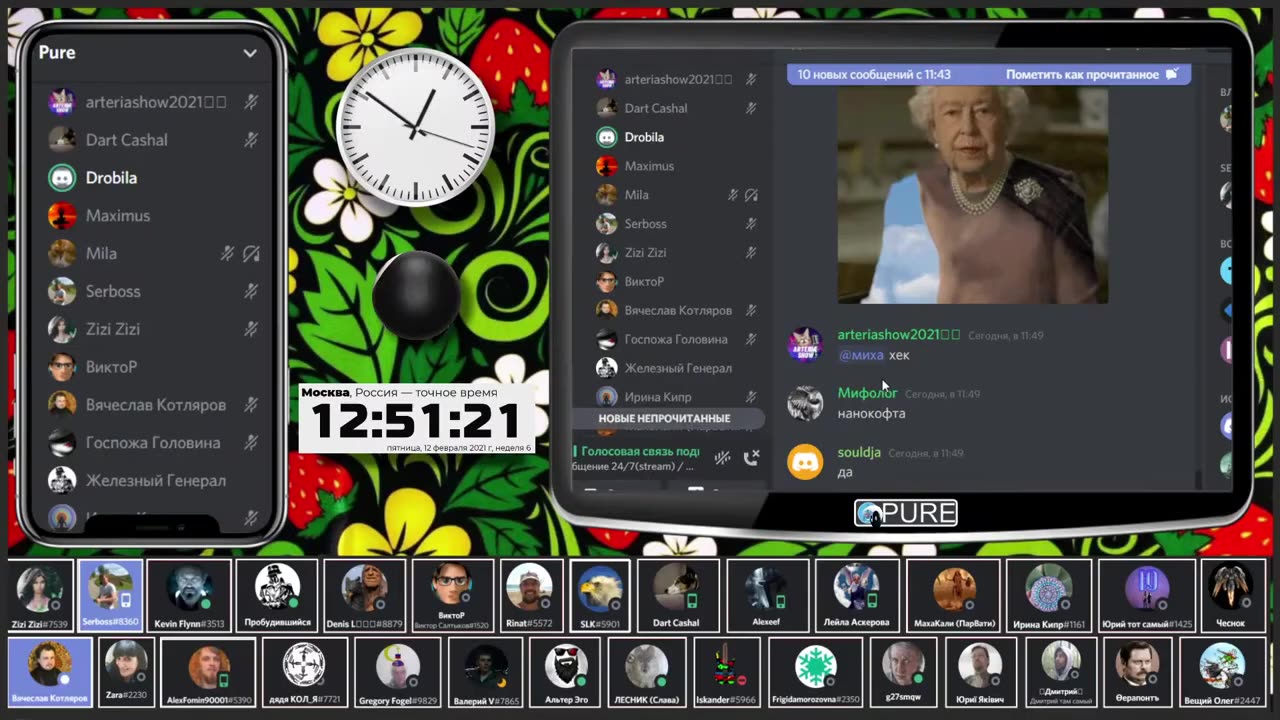Click Mila's deafened headphone icon in monitor list
The image size is (1280, 720).
point(751,195)
